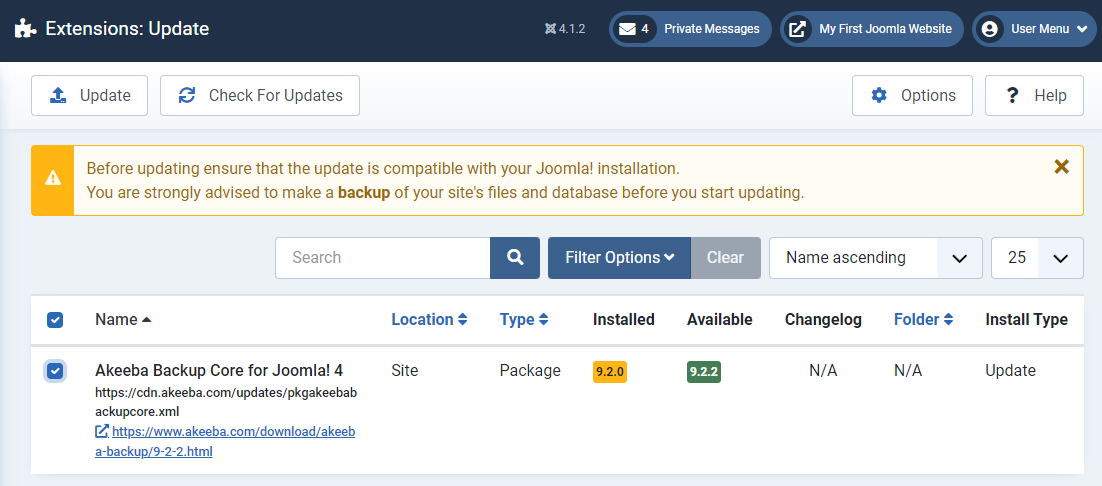Click the user avatar icon
Image resolution: width=1102 pixels, height=486 pixels.
990,29
